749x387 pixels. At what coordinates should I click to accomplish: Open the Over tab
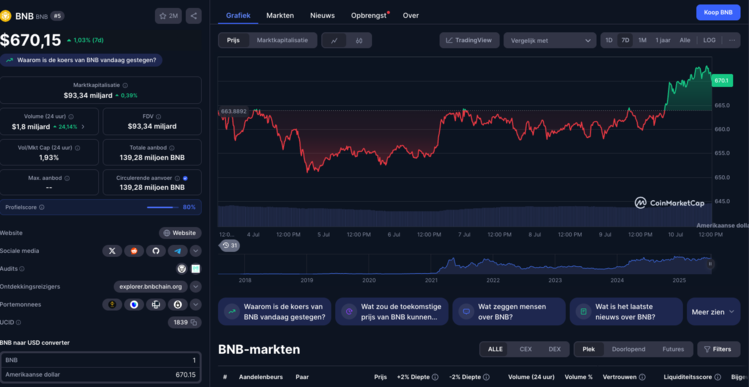411,15
